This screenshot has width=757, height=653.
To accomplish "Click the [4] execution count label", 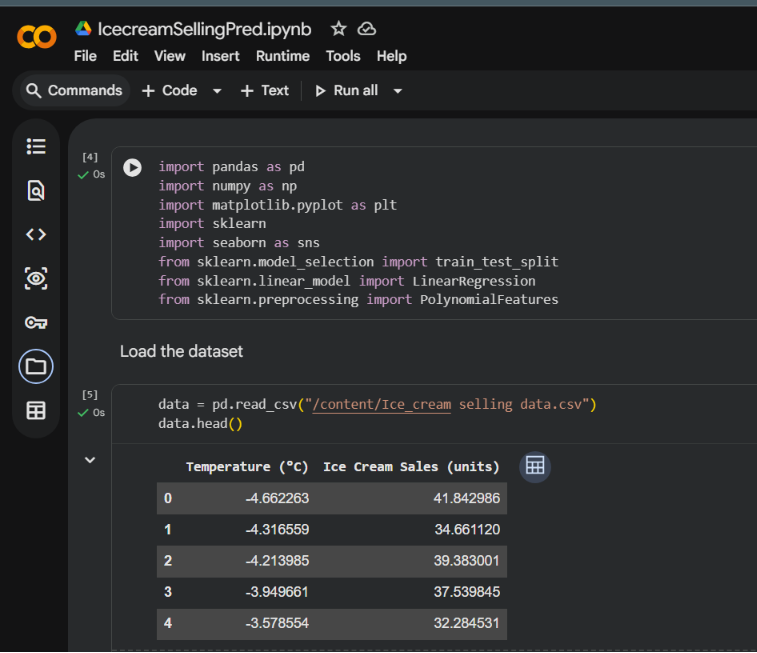I will (90, 157).
